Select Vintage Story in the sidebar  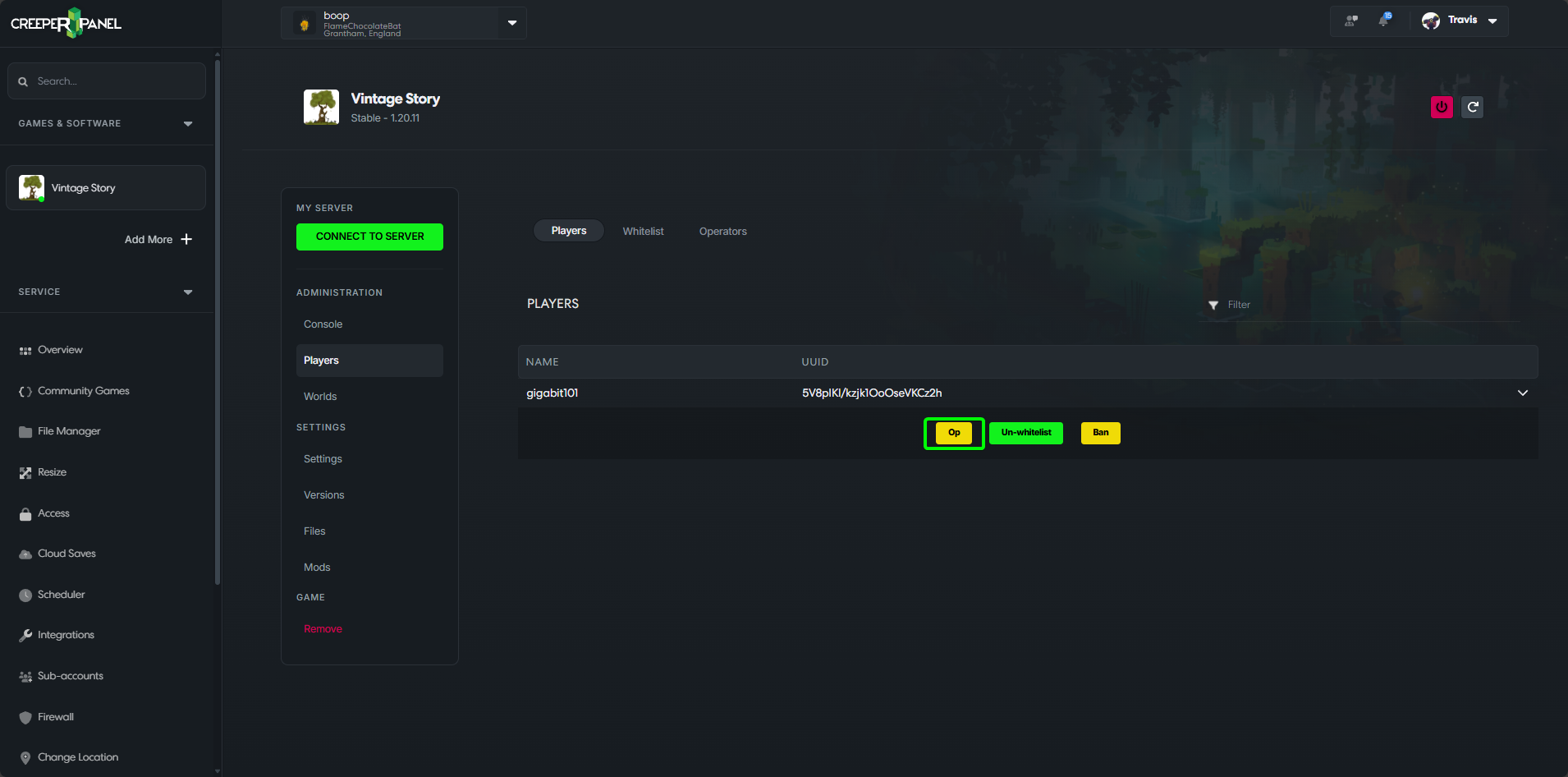106,188
